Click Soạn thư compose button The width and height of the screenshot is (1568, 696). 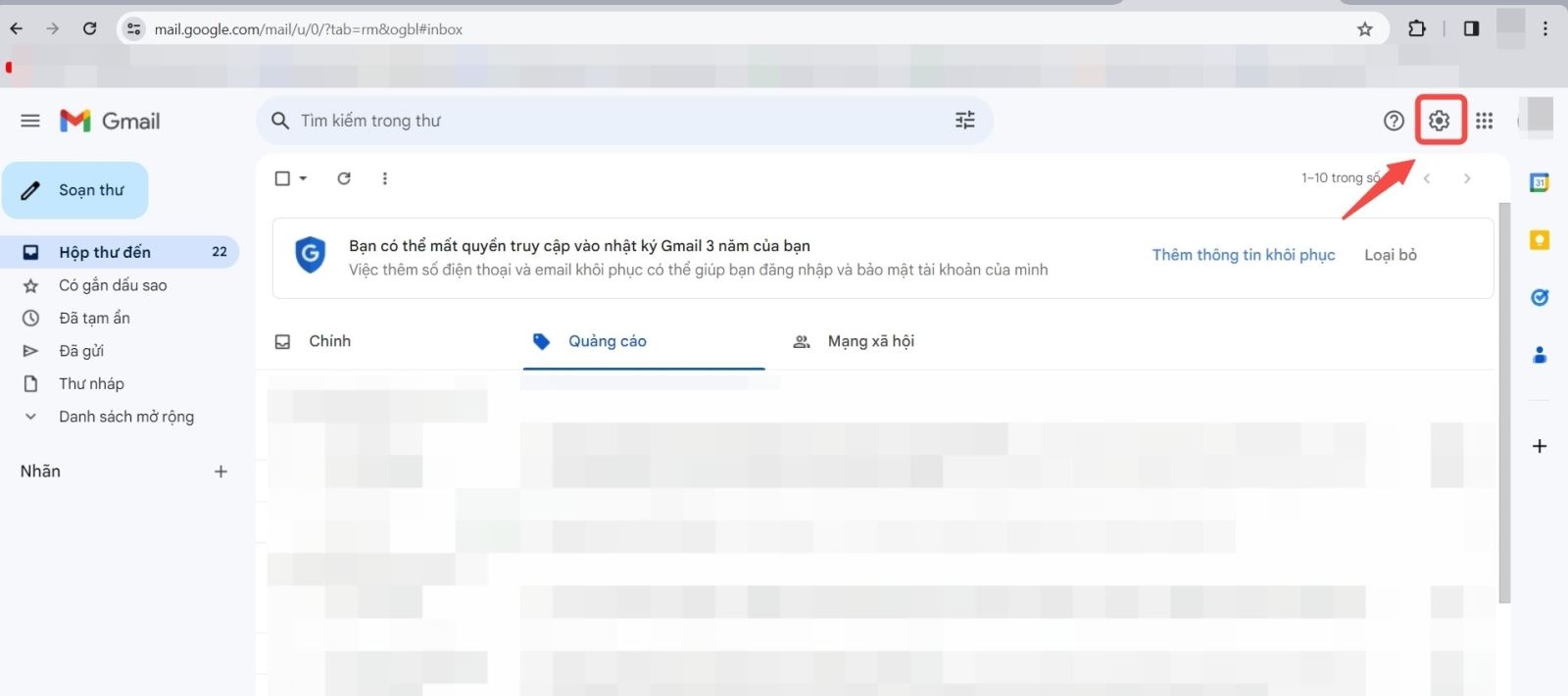[x=75, y=190]
